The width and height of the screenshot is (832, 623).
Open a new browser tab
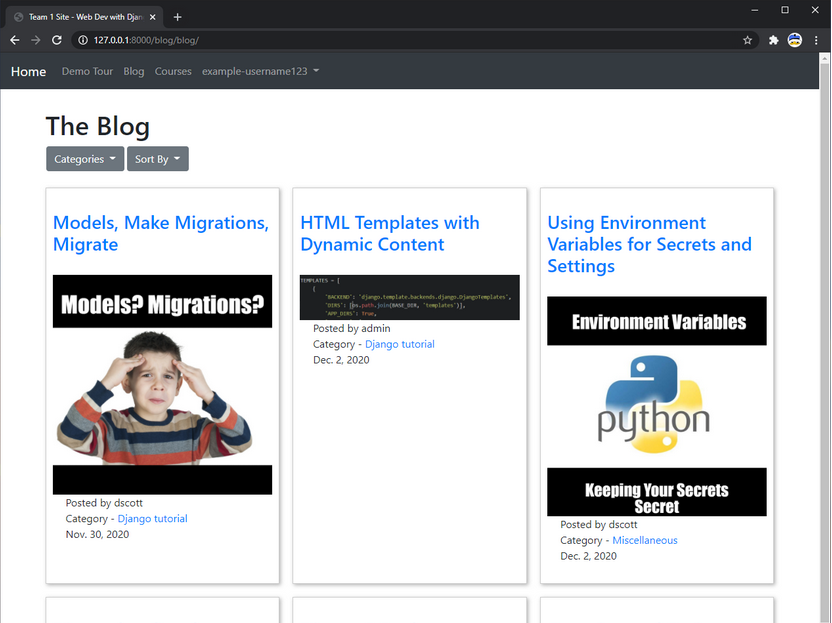pos(178,17)
